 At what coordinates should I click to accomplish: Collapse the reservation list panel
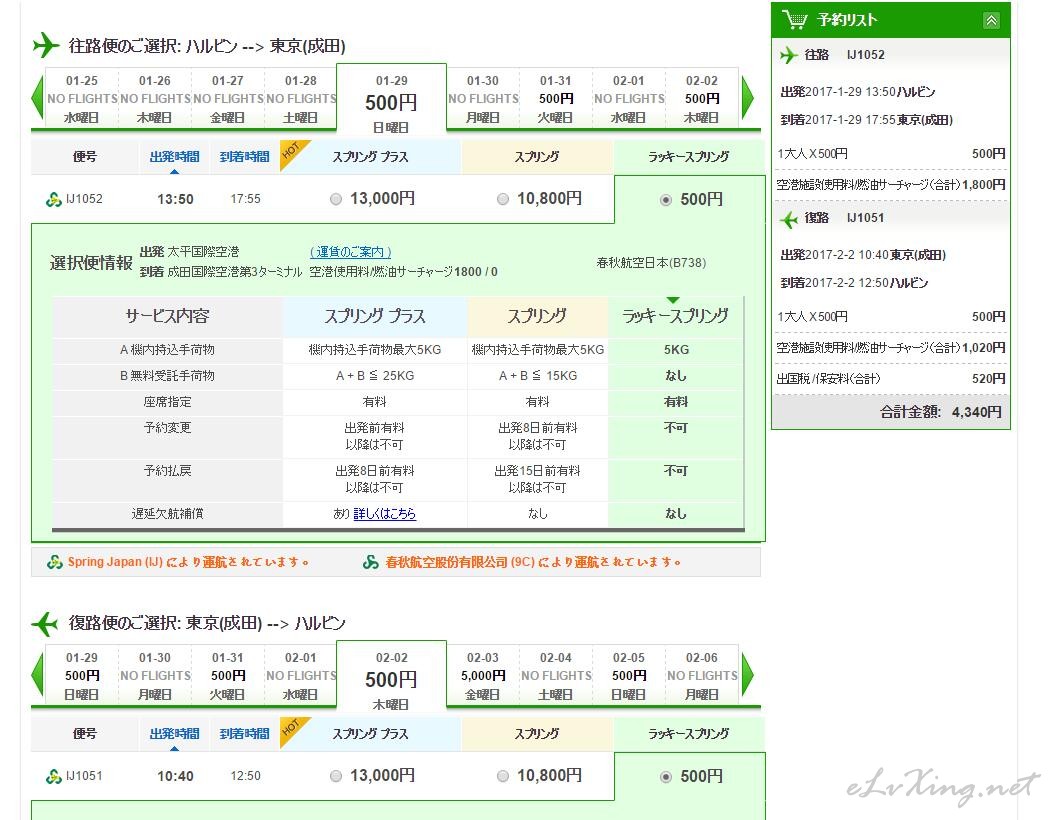point(991,20)
